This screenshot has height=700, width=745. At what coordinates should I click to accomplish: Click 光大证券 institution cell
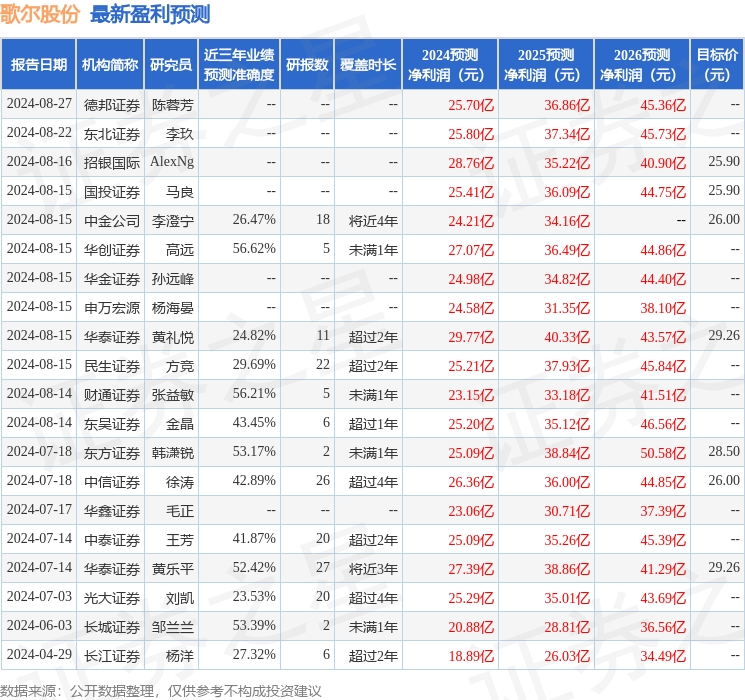point(112,598)
